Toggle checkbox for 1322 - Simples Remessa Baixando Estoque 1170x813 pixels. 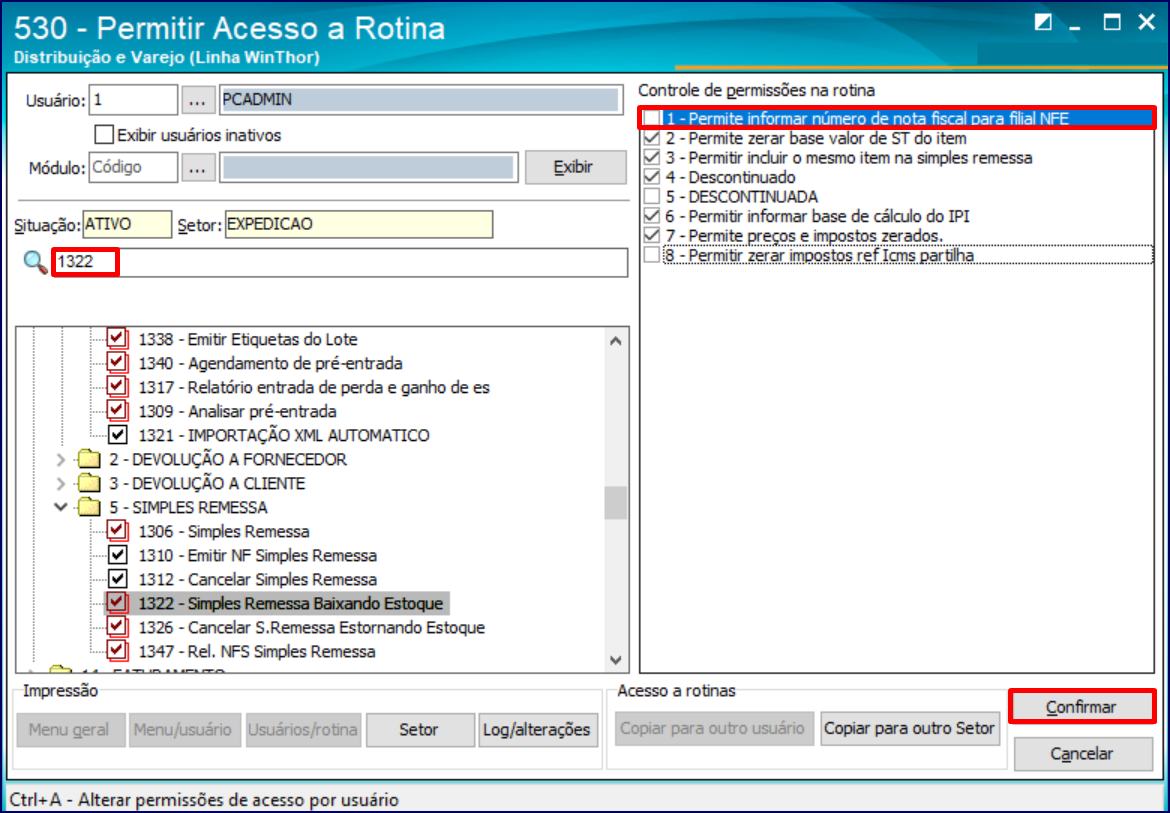point(117,603)
